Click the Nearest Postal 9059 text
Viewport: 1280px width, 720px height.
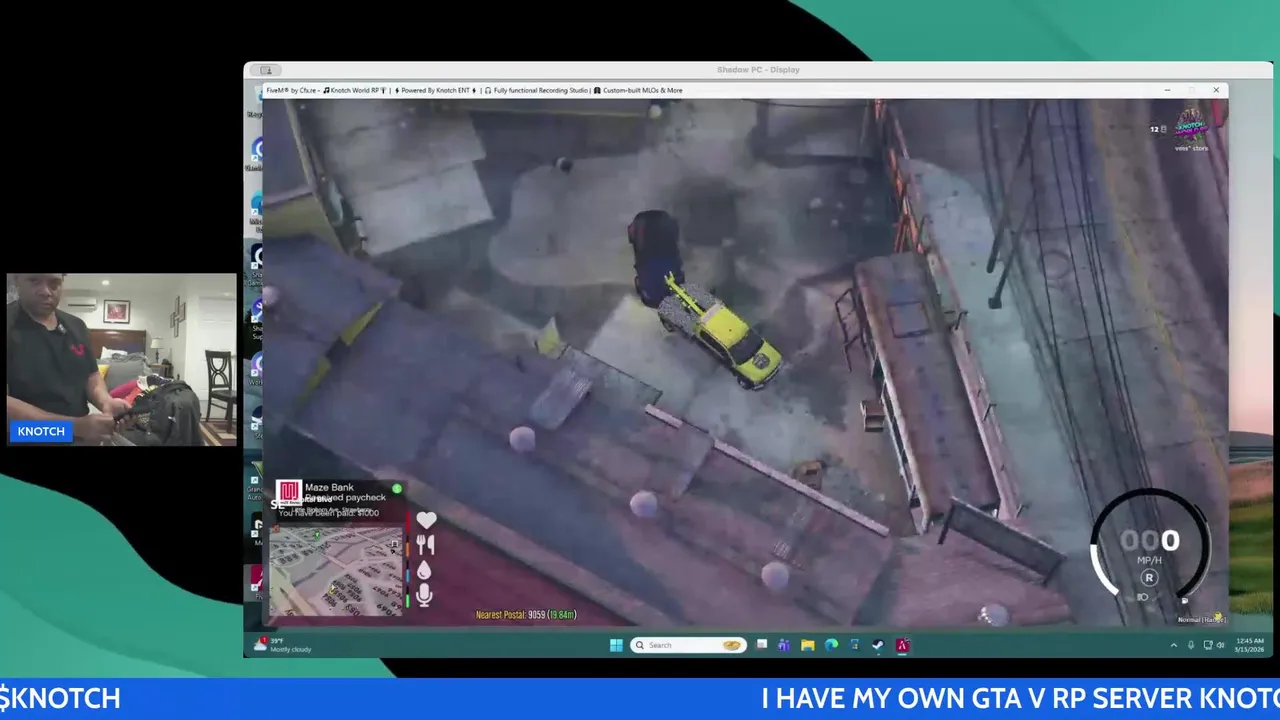526,615
